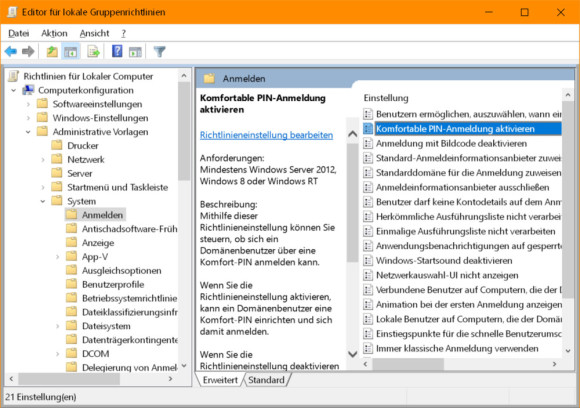Click the Export list toolbar icon
Screen dimensions: 580x408
(x=93, y=51)
